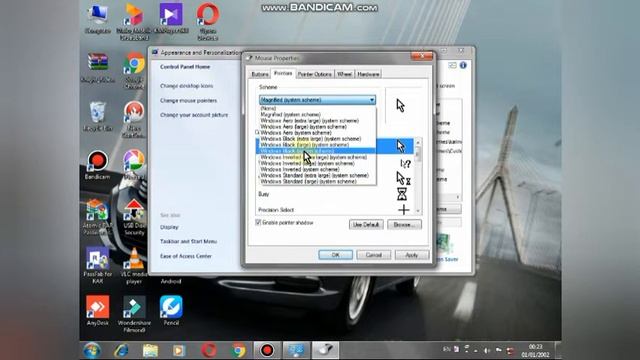Open the WinRAR archive on the desktop
Image resolution: width=640 pixels, height=360 pixels.
pyautogui.click(x=98, y=67)
